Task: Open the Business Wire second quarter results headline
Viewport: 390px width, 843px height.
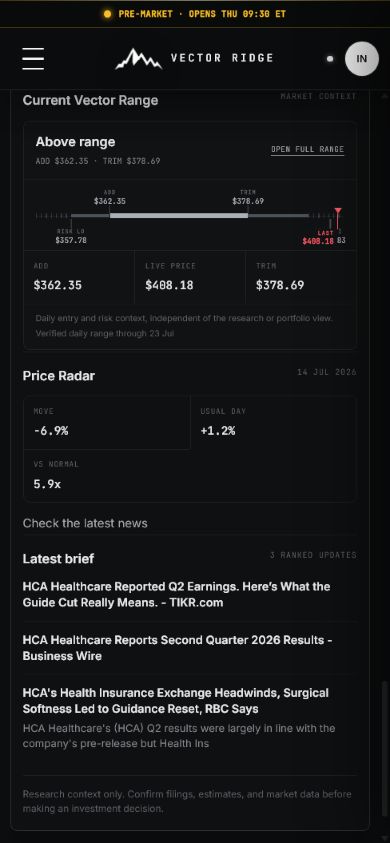Action: pos(178,648)
